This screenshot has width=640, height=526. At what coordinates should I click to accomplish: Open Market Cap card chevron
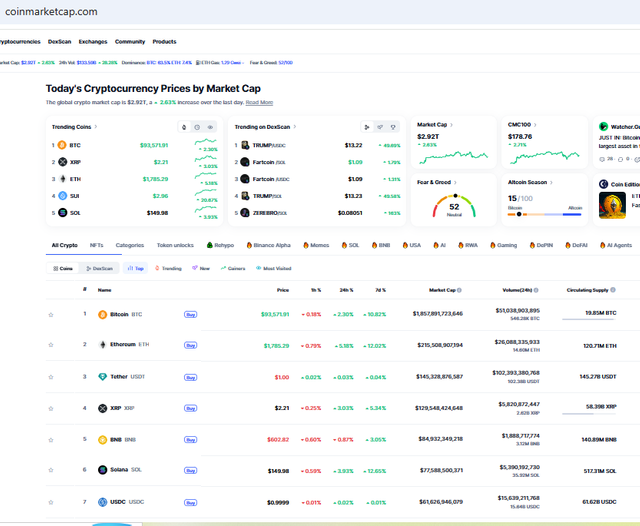[x=451, y=124]
